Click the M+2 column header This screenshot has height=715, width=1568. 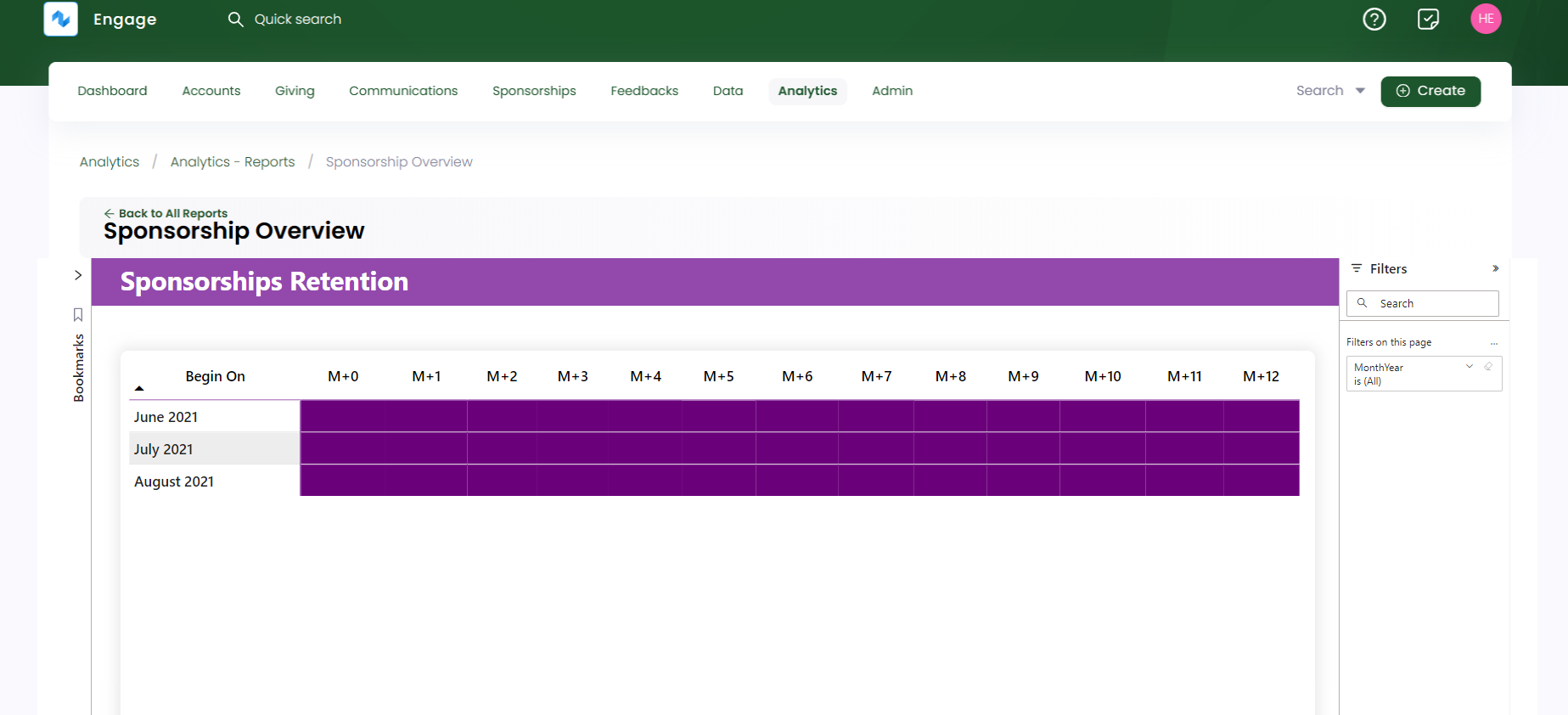pos(502,376)
